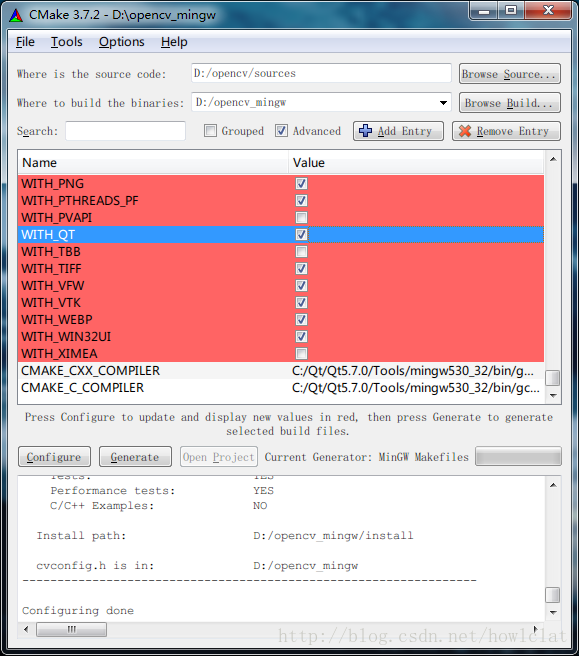
Task: Uncheck the WITH_WEBP checkbox
Action: coord(301,320)
